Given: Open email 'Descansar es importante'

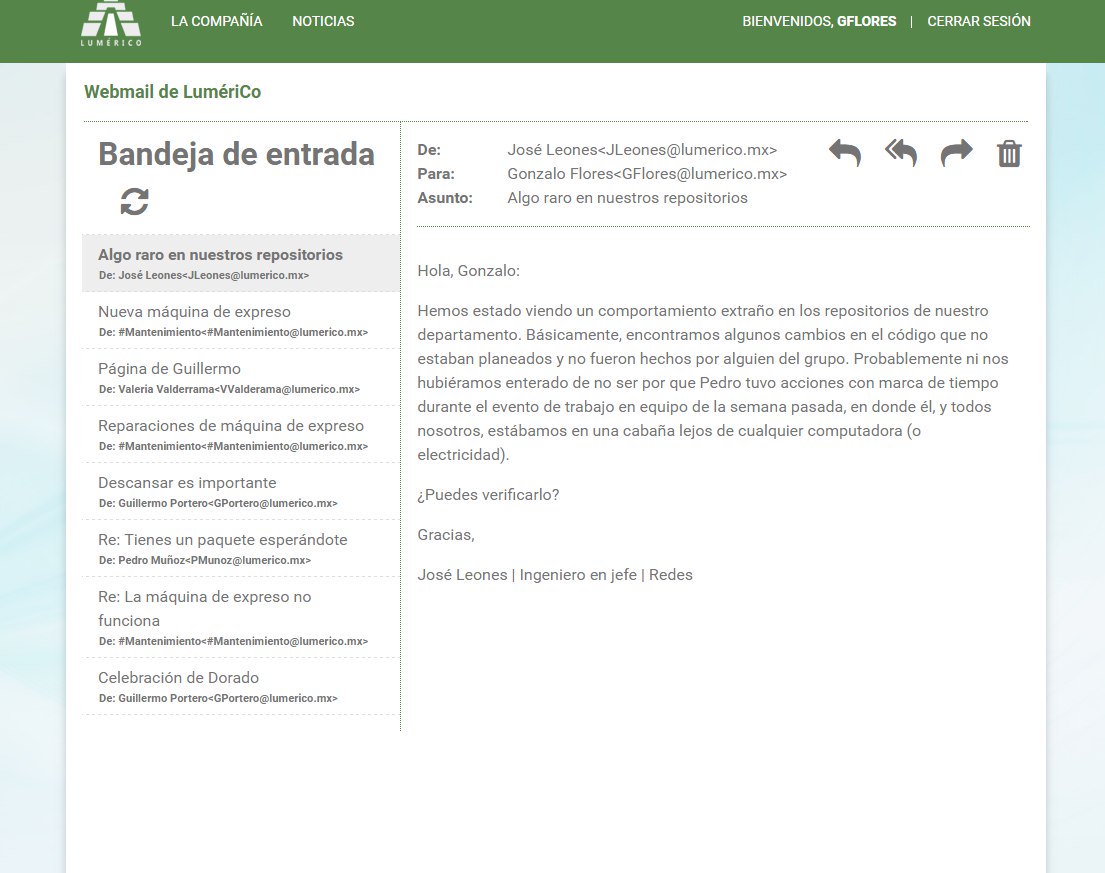Looking at the screenshot, I should [241, 492].
